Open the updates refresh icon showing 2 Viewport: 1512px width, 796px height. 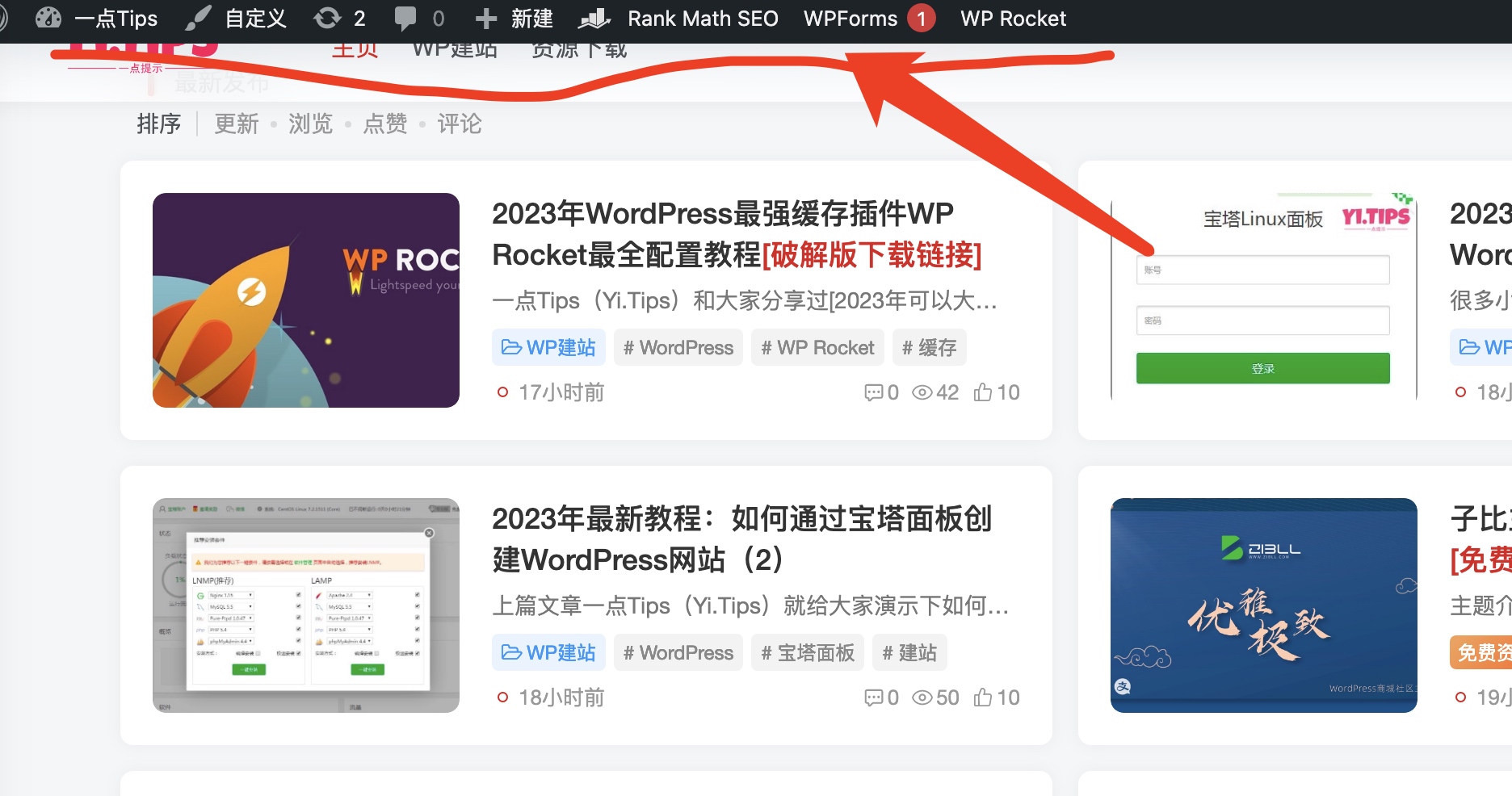(327, 18)
